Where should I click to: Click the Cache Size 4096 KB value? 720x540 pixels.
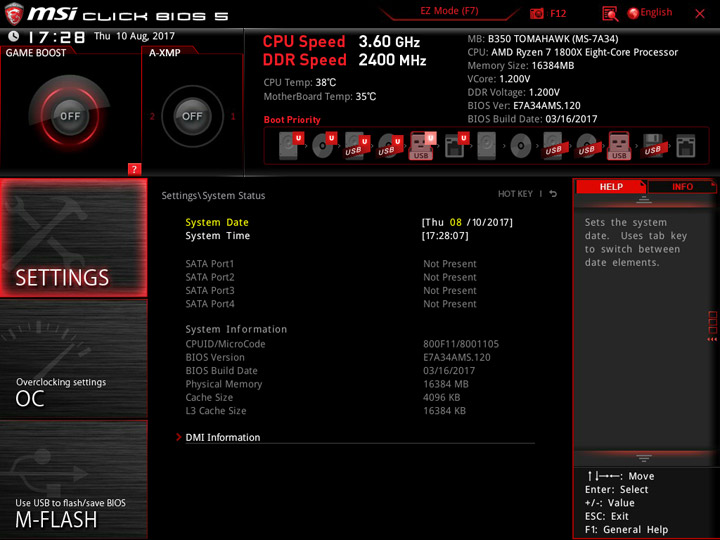441,397
